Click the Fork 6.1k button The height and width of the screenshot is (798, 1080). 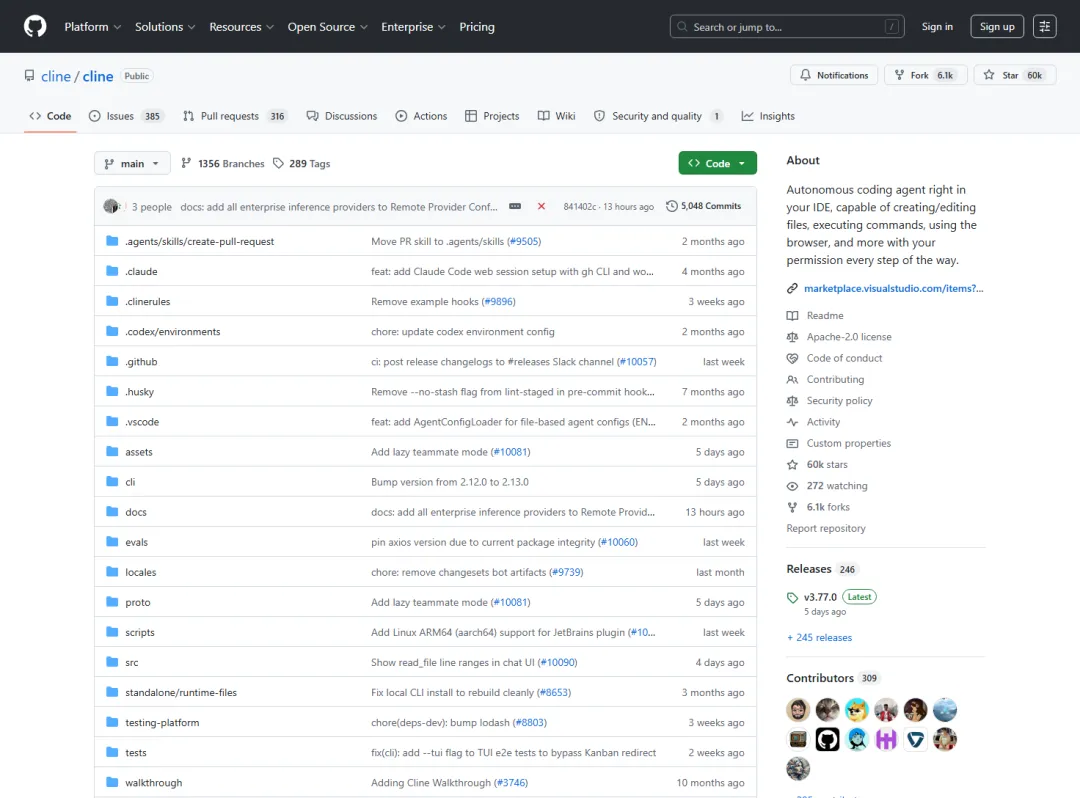926,75
